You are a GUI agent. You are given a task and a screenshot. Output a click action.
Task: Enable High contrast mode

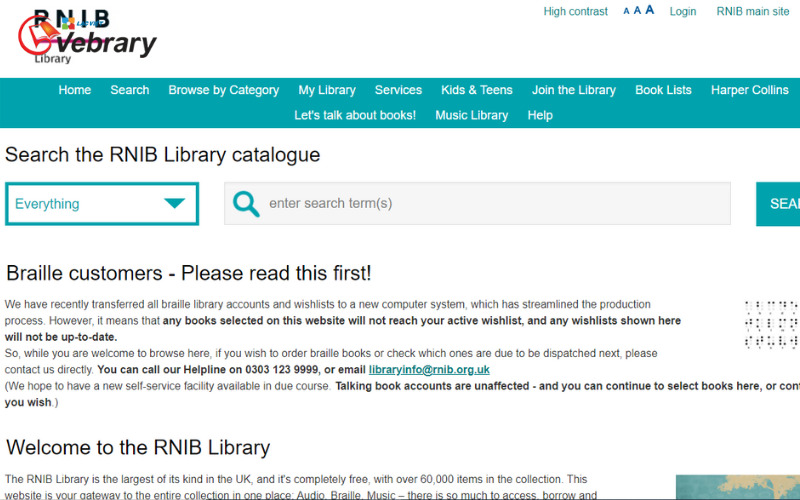[576, 11]
